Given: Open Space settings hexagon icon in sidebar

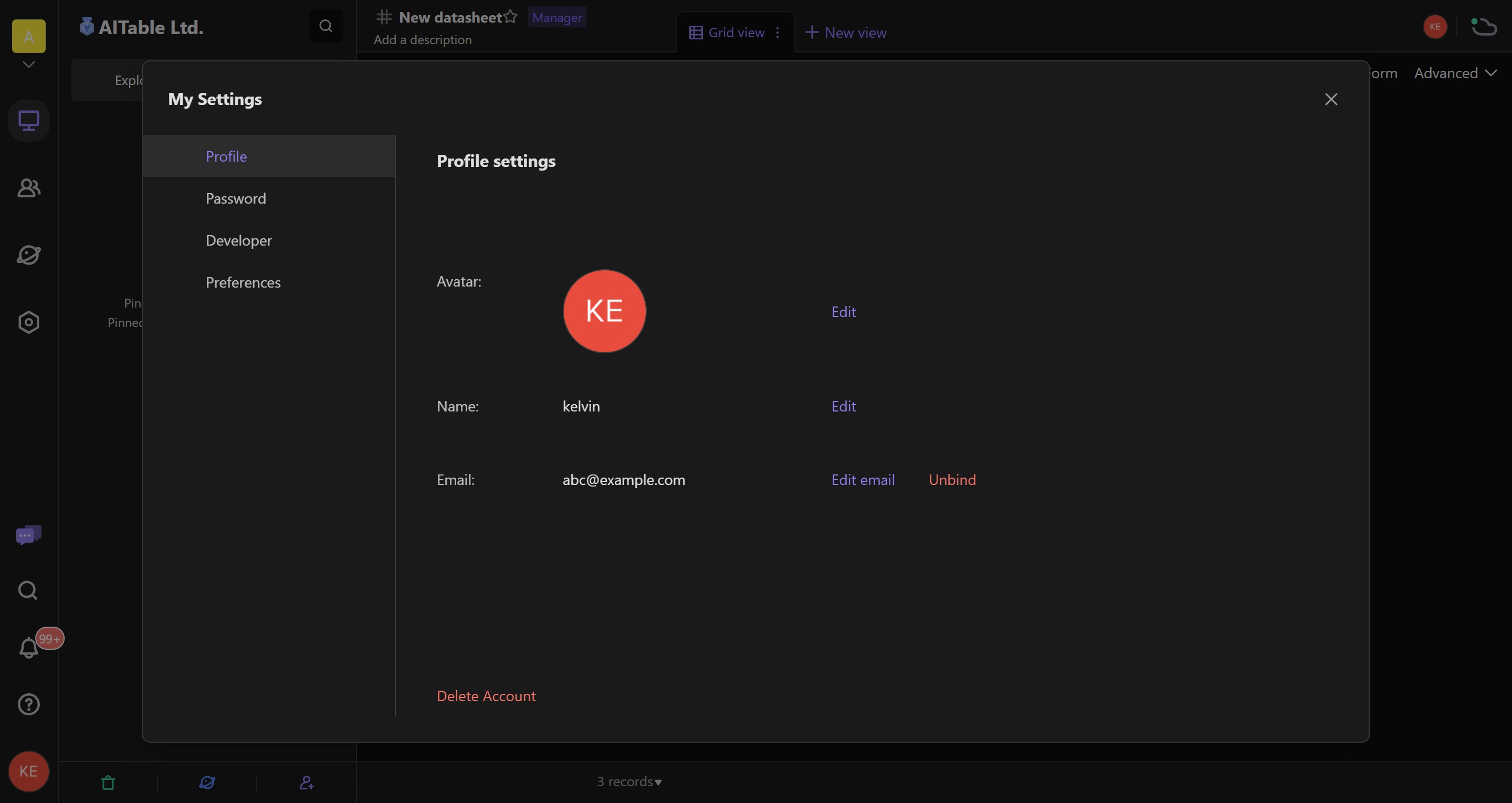Looking at the screenshot, I should point(29,322).
